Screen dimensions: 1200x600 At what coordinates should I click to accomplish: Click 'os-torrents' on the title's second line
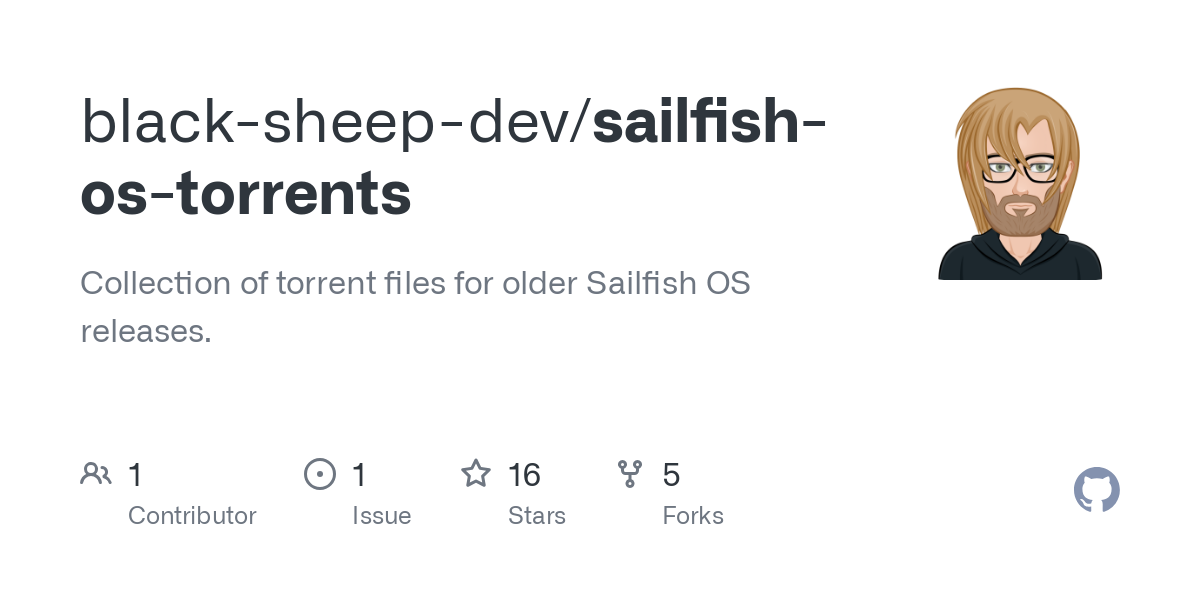(x=246, y=193)
